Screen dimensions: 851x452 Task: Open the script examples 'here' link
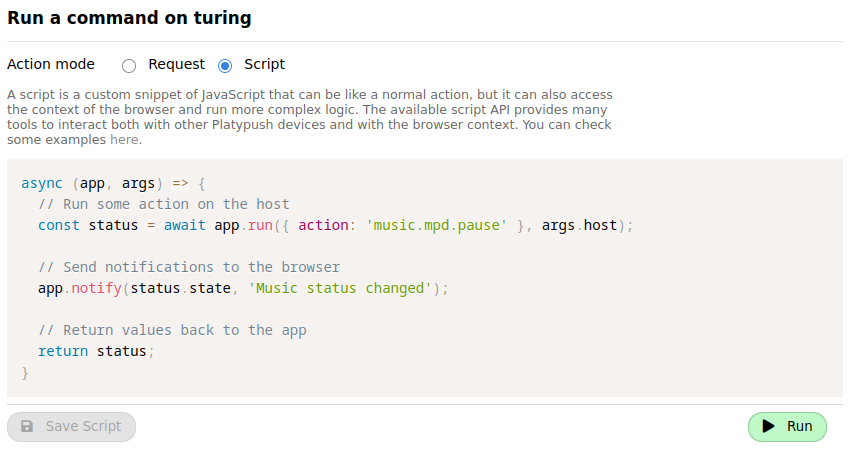coord(125,140)
